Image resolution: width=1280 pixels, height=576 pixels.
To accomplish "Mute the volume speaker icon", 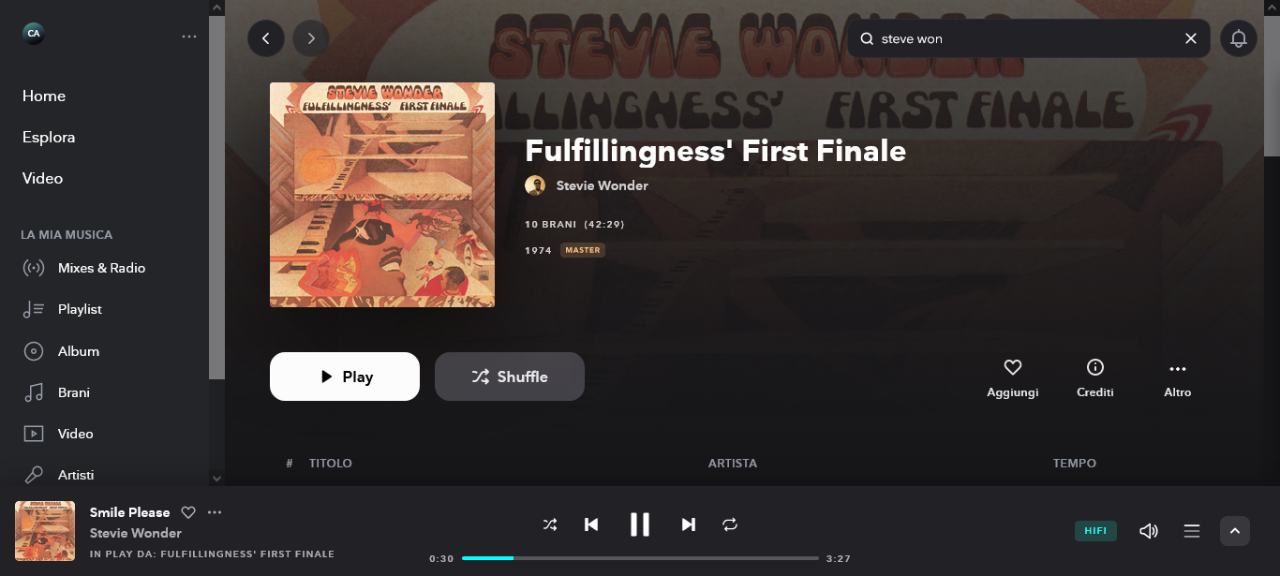I will pyautogui.click(x=1149, y=531).
